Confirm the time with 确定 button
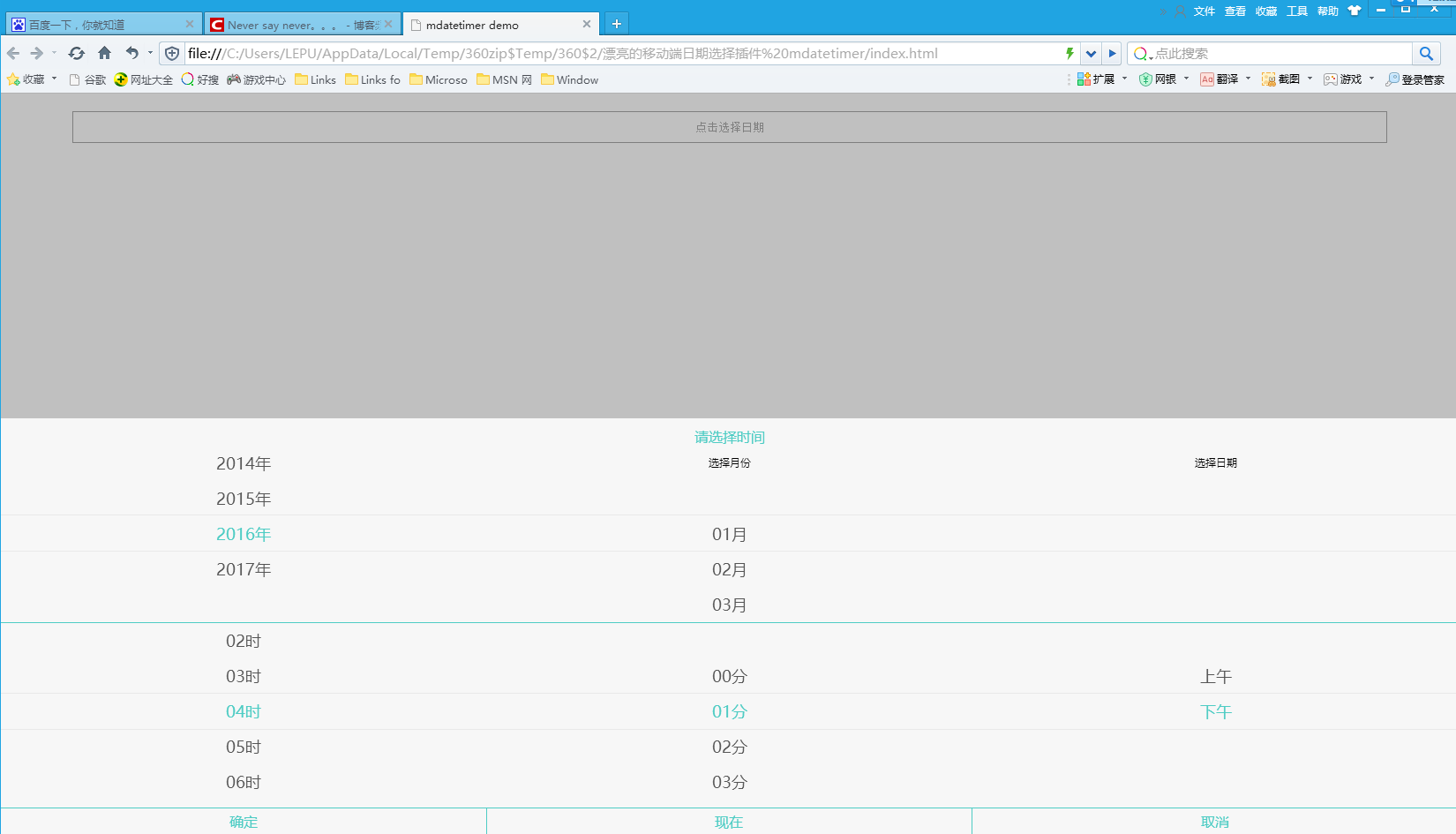The image size is (1456, 834). (x=244, y=822)
